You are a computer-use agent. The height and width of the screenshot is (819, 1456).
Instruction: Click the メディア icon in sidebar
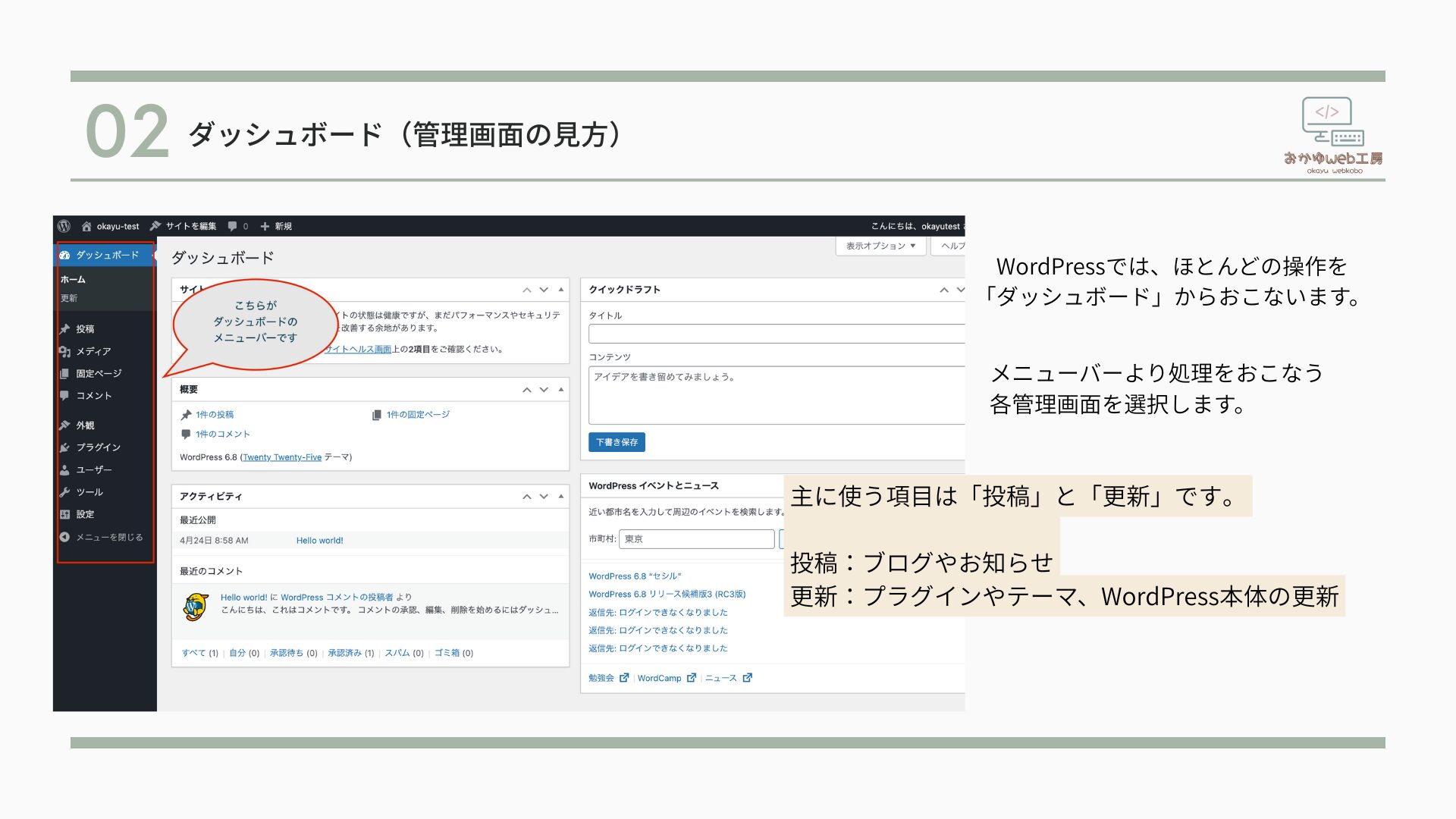click(64, 351)
